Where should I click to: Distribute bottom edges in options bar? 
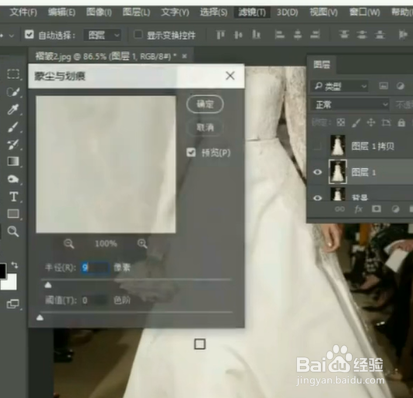click(380, 35)
